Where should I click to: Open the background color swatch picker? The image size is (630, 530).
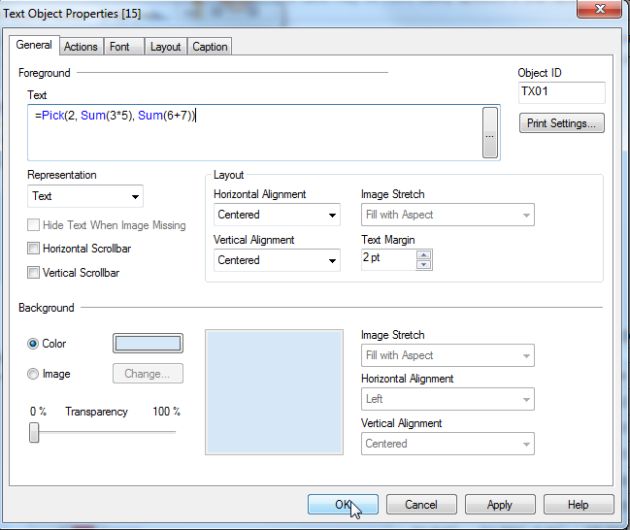tap(148, 344)
